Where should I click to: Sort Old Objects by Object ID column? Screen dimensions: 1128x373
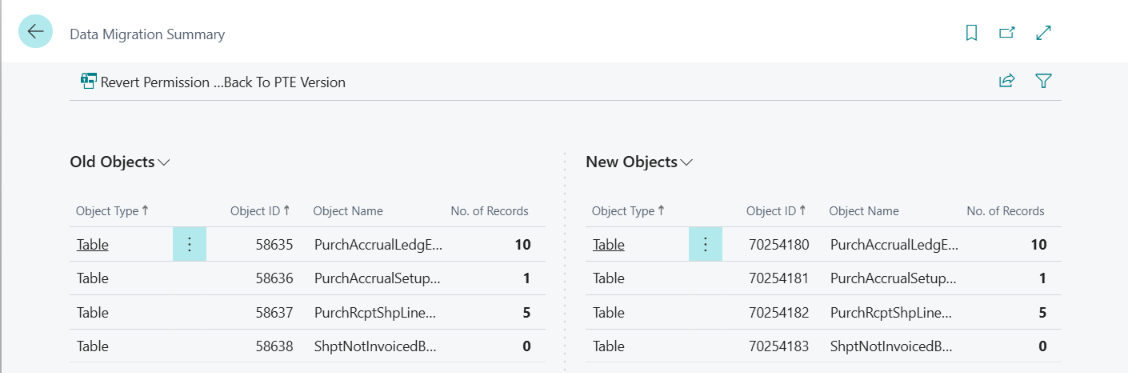[260, 211]
